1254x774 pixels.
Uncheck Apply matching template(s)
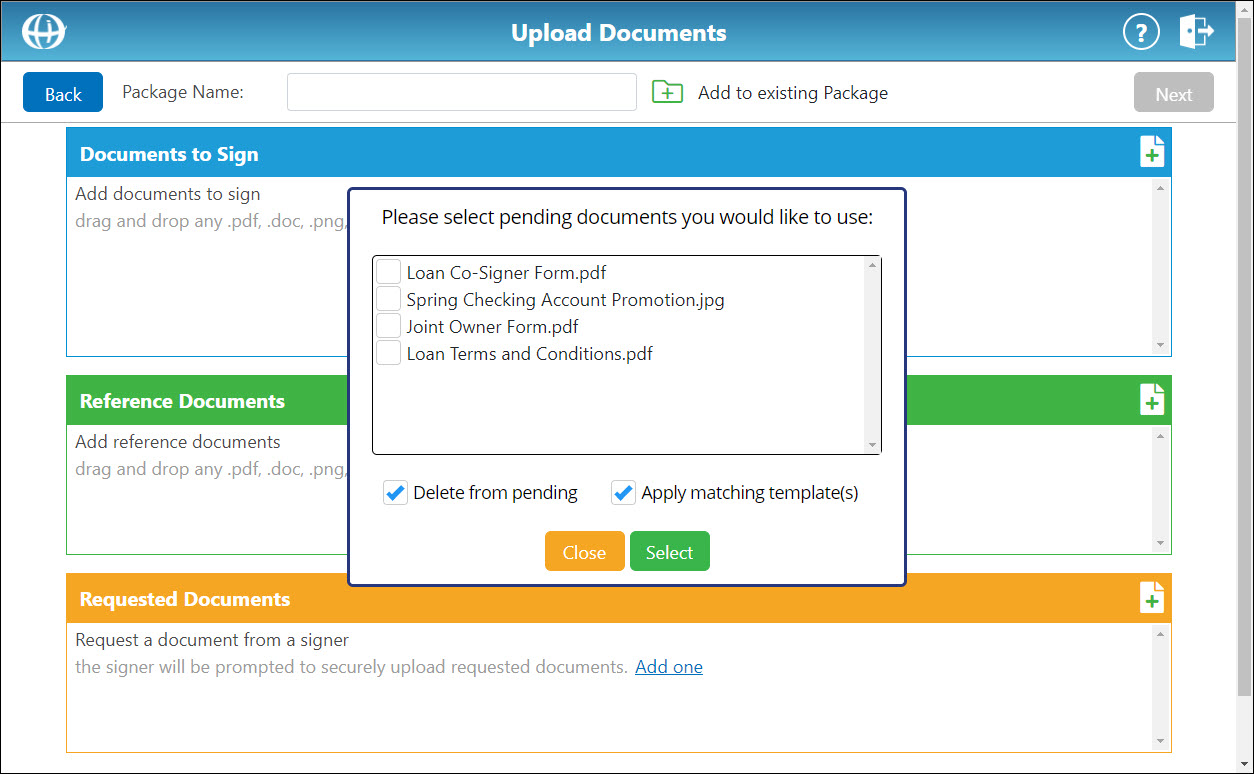pyautogui.click(x=623, y=492)
